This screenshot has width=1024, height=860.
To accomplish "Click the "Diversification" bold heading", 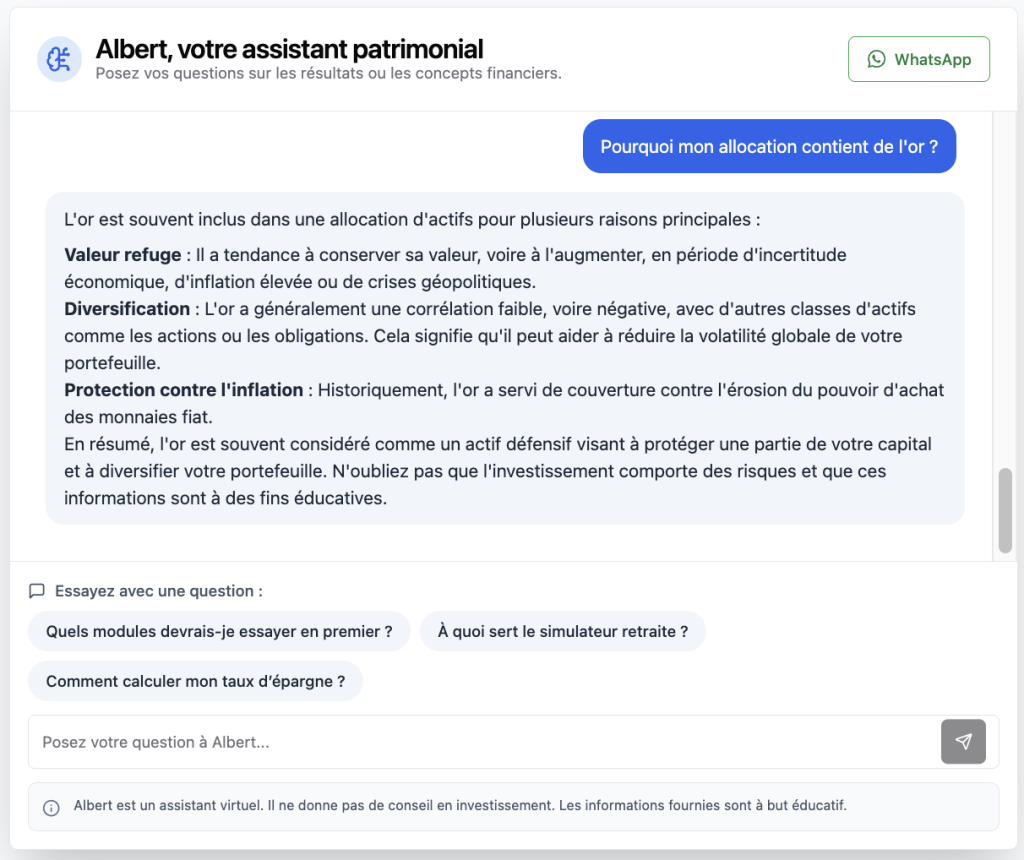I will pyautogui.click(x=127, y=309).
